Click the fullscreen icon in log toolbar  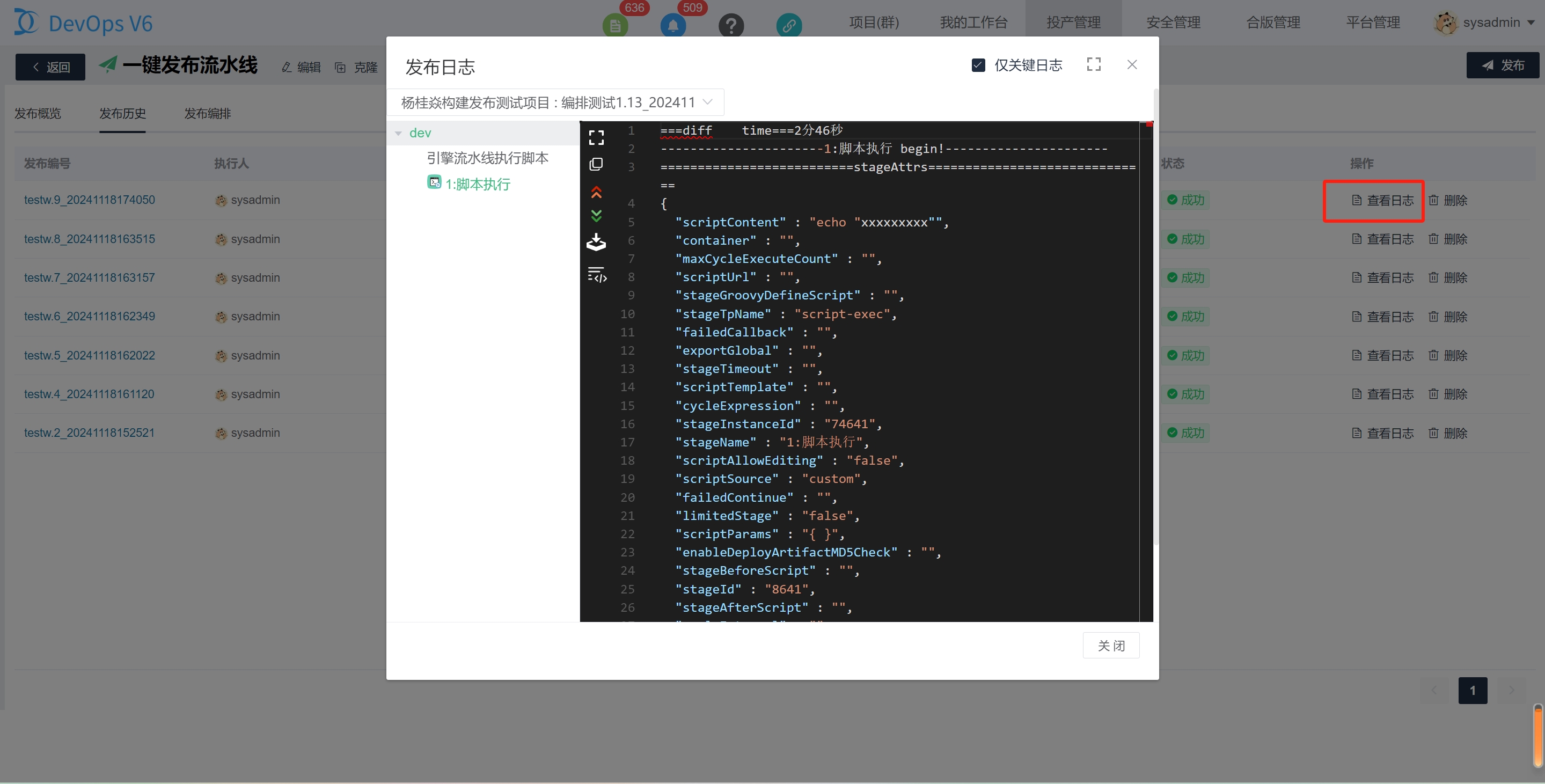click(596, 137)
